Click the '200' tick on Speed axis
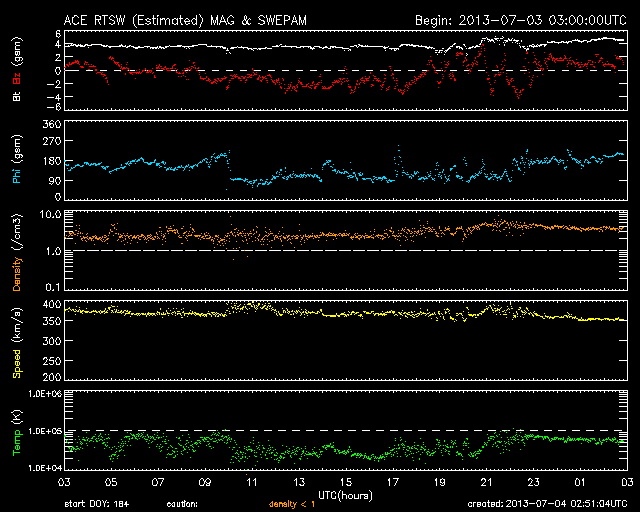The width and height of the screenshot is (640, 512). pos(52,377)
